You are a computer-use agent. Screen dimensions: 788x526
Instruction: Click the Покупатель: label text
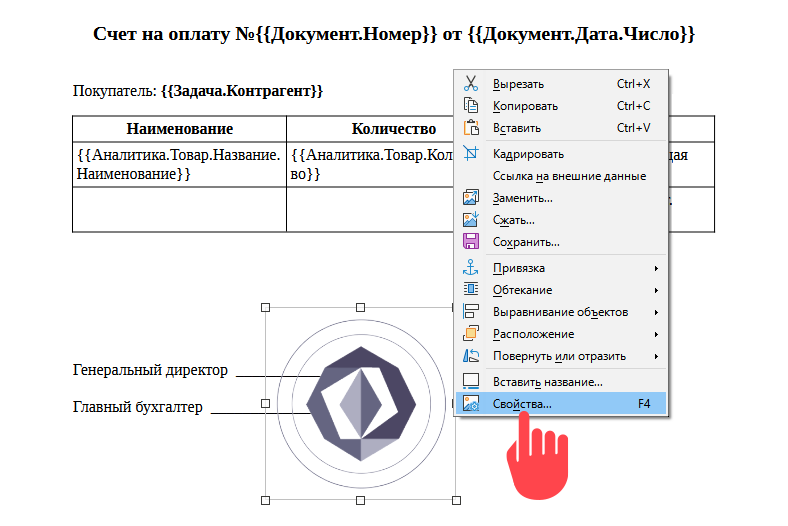(115, 91)
